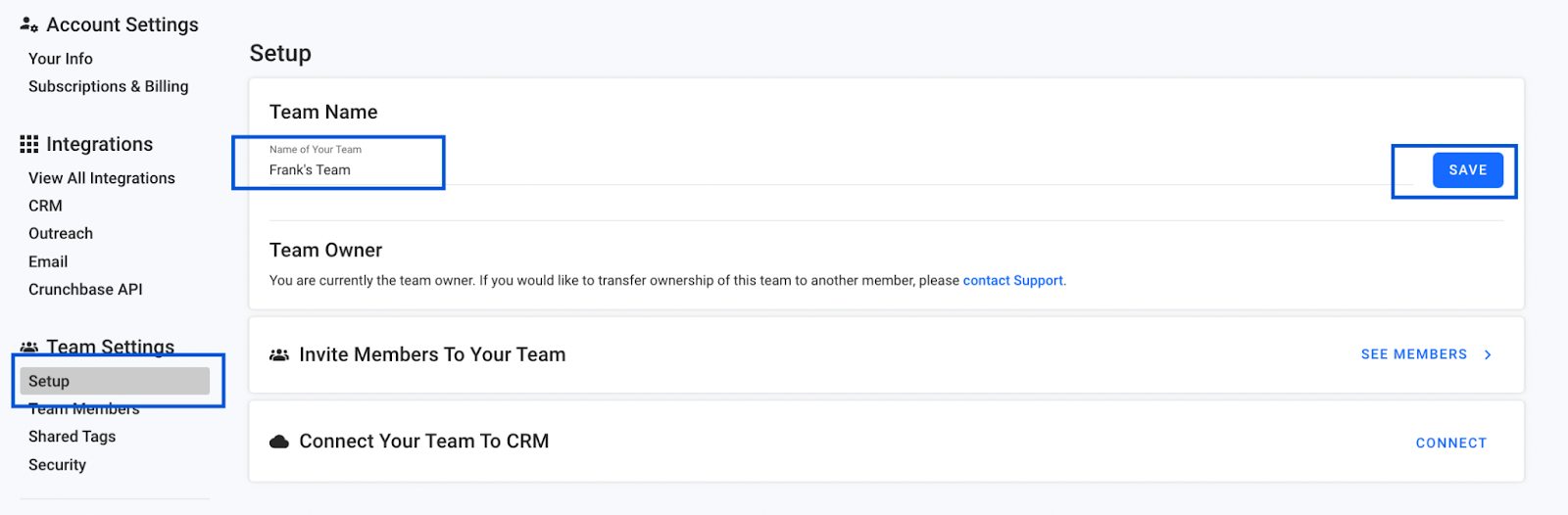1568x515 pixels.
Task: Click the Account Settings person-gear icon
Action: click(29, 24)
